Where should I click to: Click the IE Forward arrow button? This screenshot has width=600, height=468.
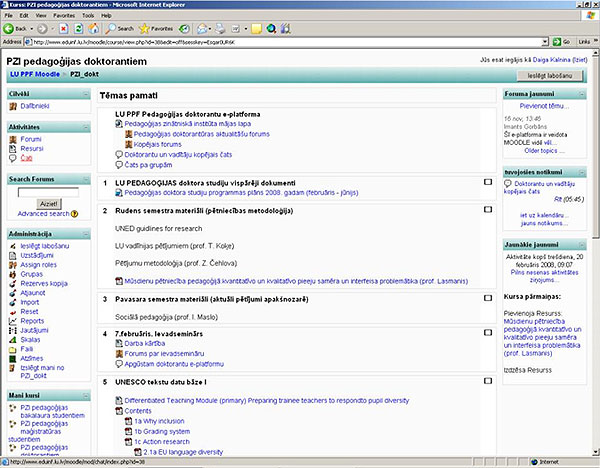(42, 29)
